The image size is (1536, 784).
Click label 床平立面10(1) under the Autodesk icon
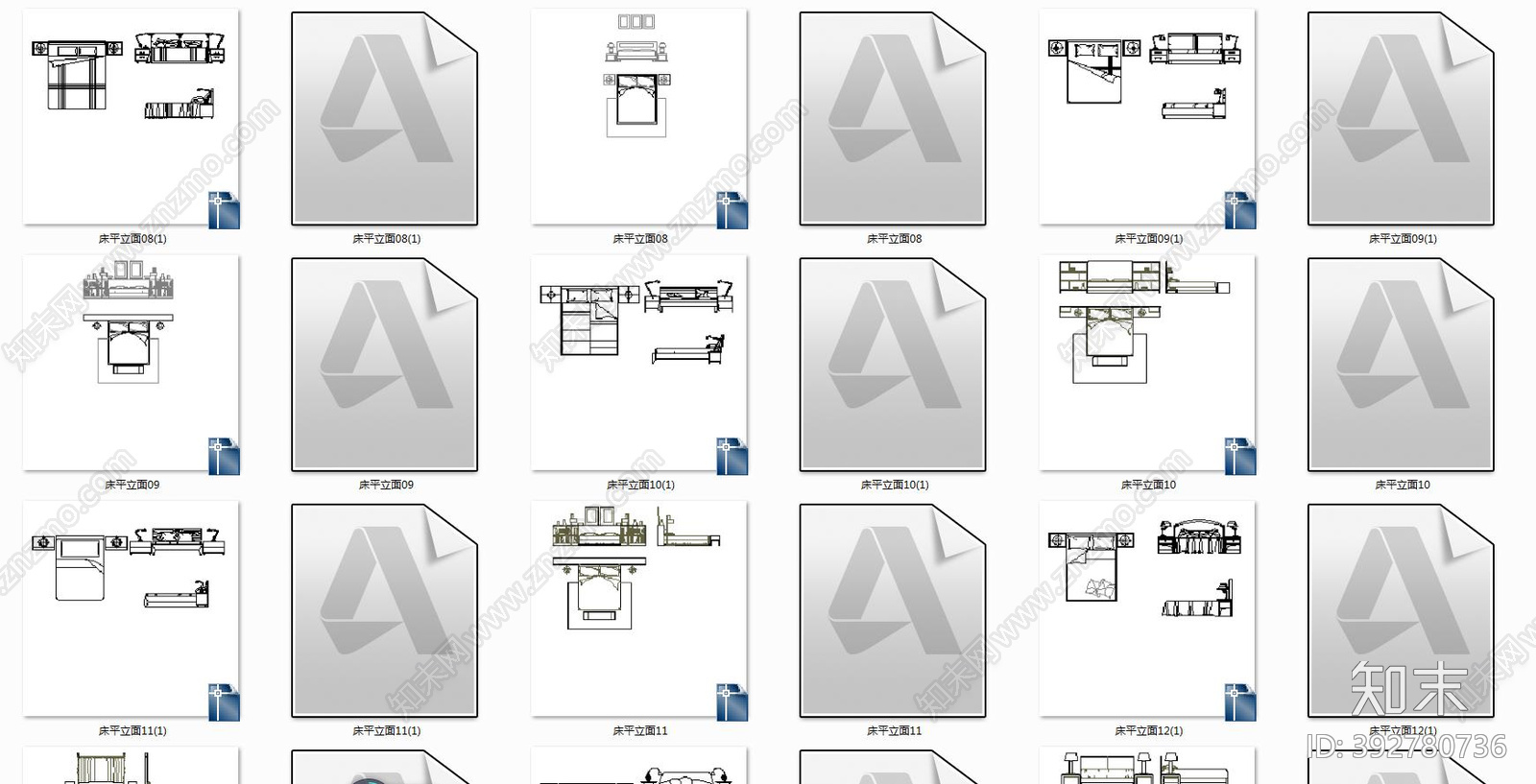point(894,485)
